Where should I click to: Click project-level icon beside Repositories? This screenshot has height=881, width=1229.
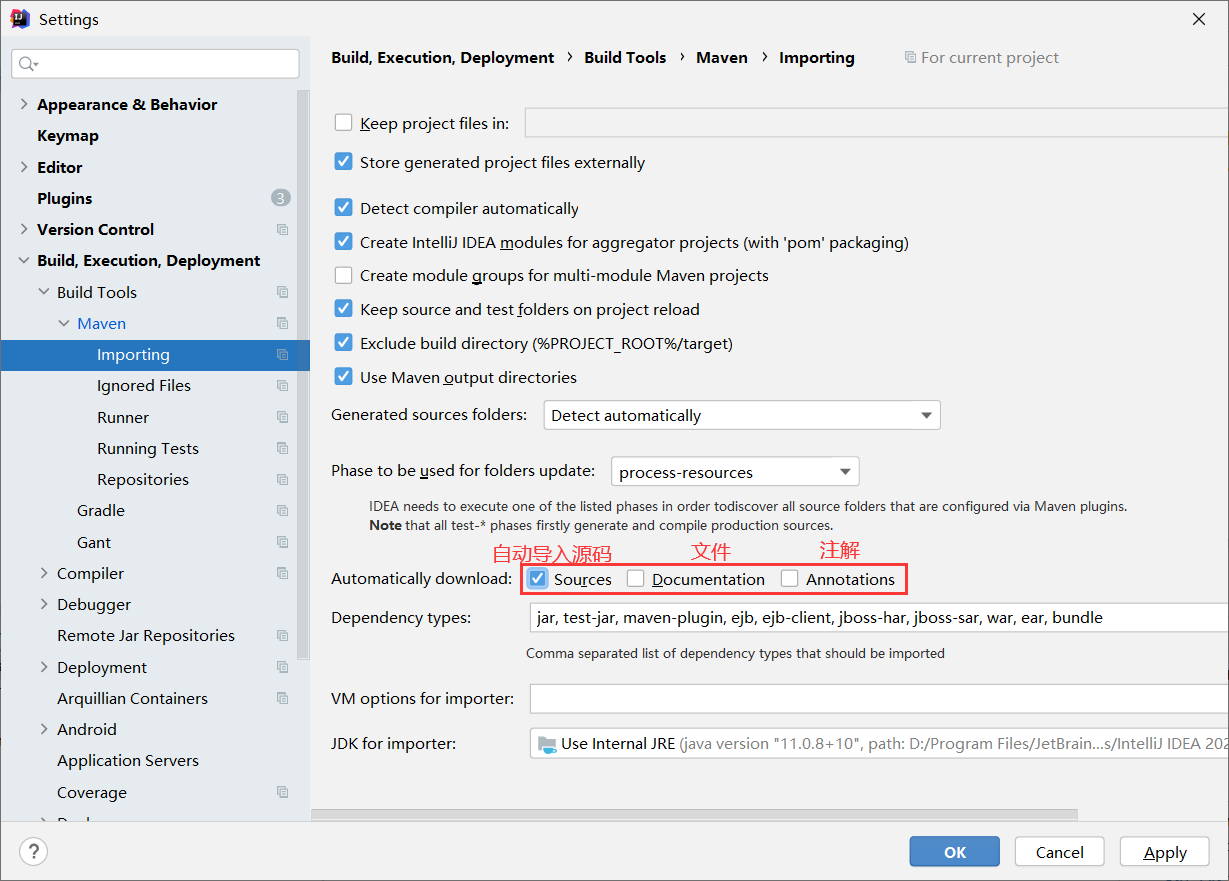pos(282,480)
